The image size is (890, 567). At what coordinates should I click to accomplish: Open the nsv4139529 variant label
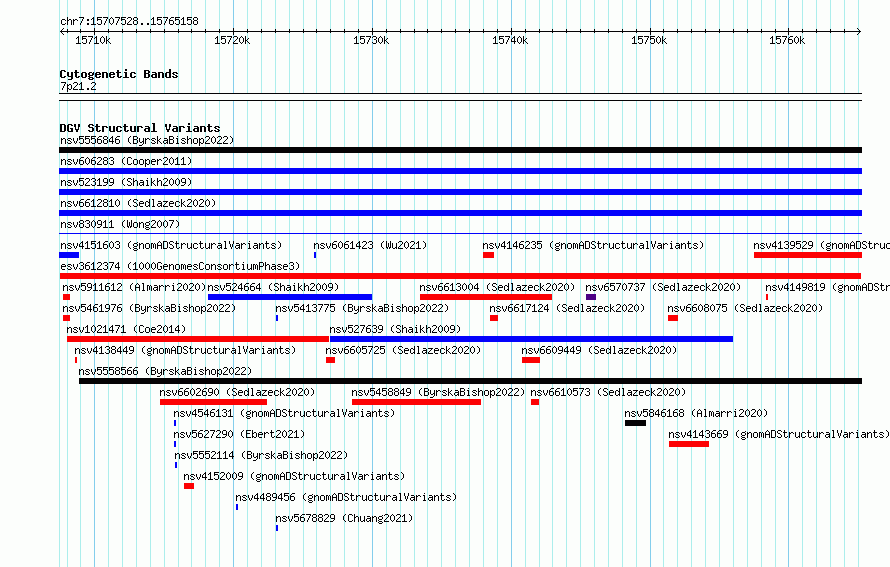pyautogui.click(x=821, y=245)
